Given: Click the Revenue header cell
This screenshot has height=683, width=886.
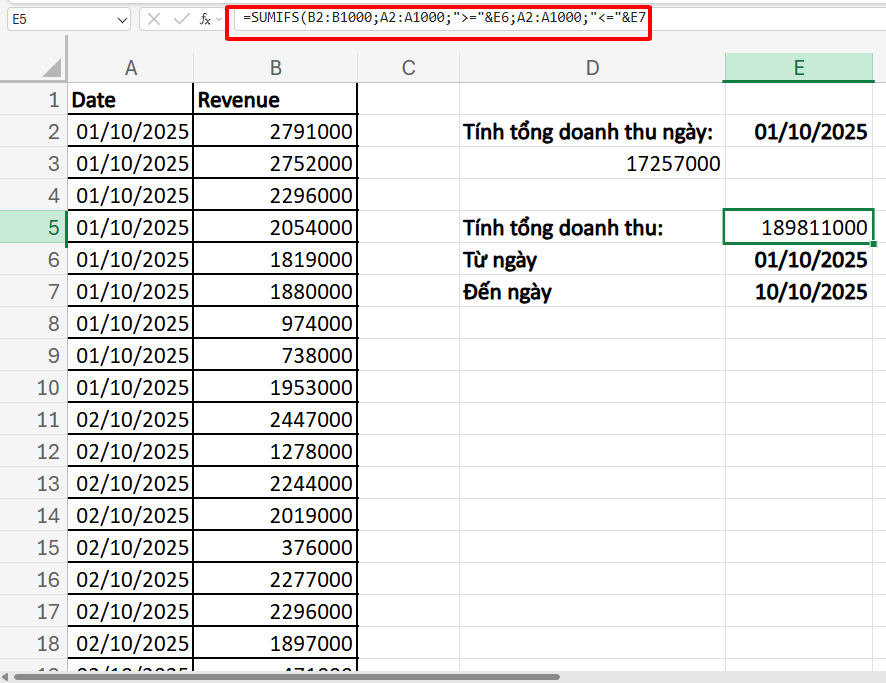Looking at the screenshot, I should (x=275, y=100).
